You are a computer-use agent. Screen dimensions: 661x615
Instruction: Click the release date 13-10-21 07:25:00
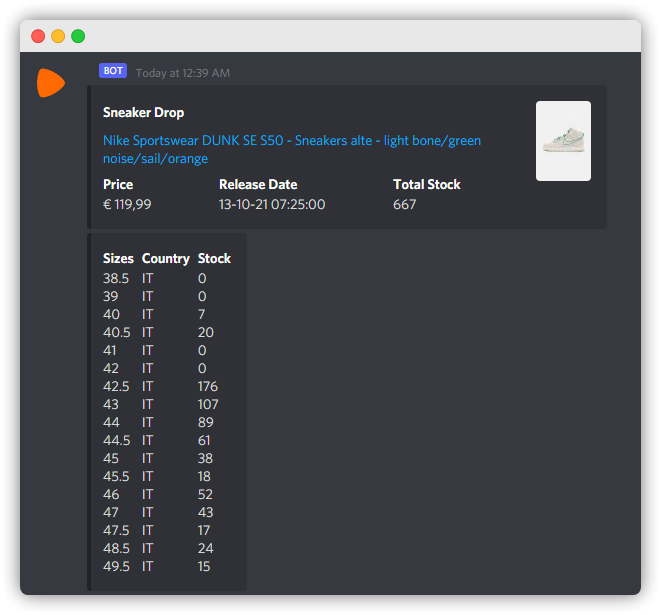(272, 204)
